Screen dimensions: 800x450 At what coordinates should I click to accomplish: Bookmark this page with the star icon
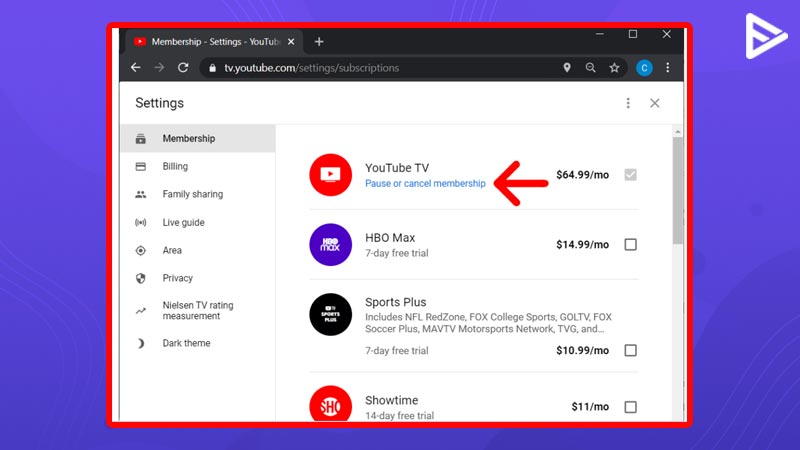click(614, 67)
